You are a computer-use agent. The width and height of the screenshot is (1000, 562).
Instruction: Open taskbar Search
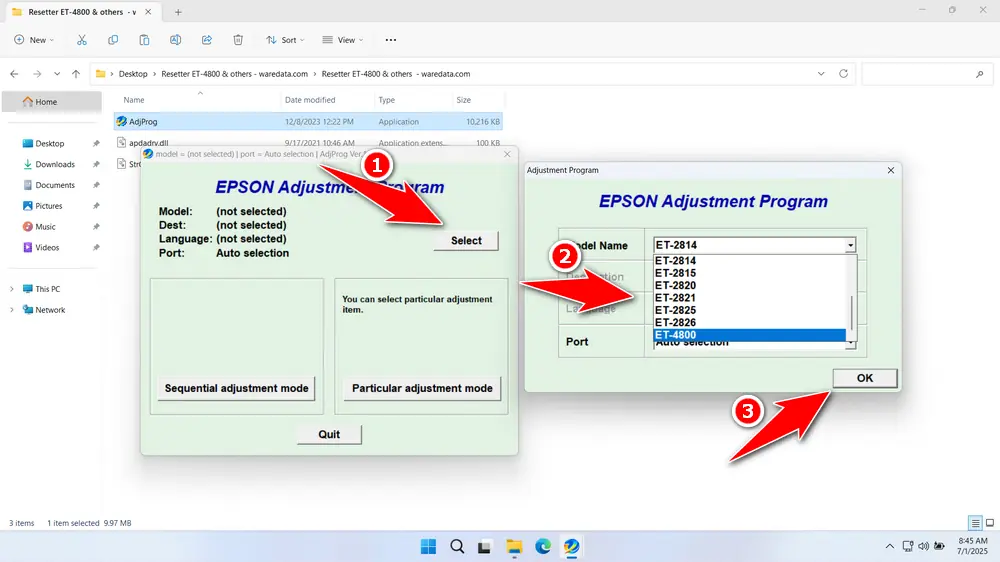click(457, 546)
